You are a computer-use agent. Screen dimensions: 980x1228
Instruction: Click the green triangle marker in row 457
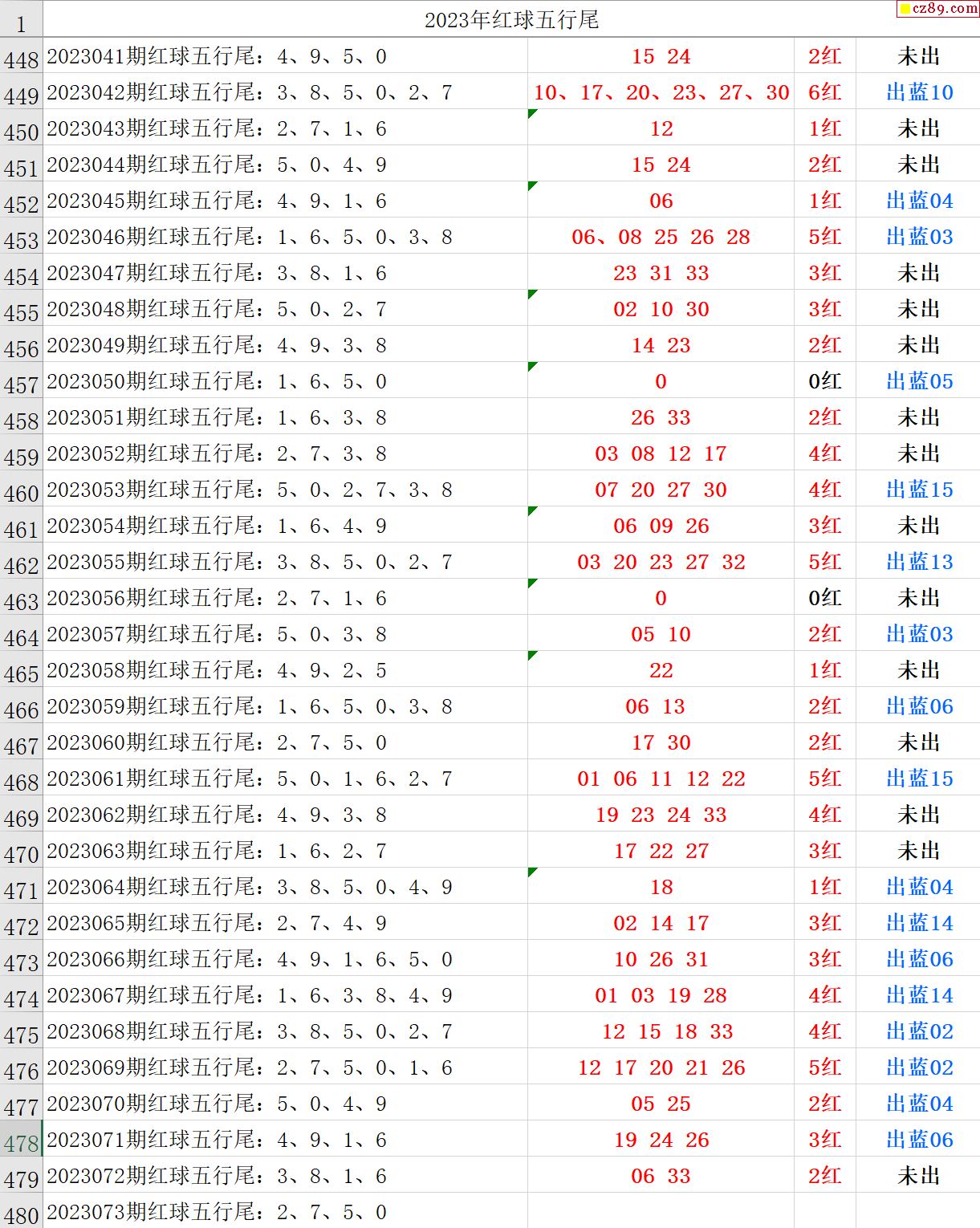533,367
